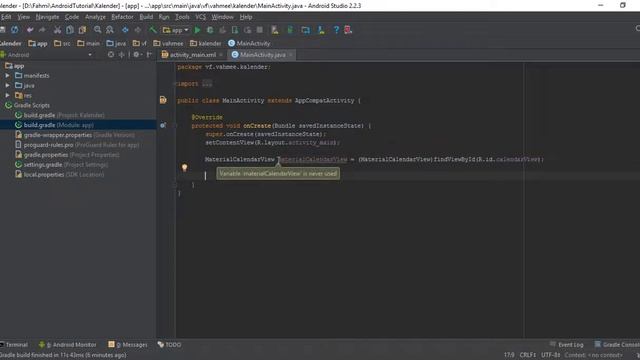Click the Scroll from Source target icon
640x360 pixels.
[111, 54]
